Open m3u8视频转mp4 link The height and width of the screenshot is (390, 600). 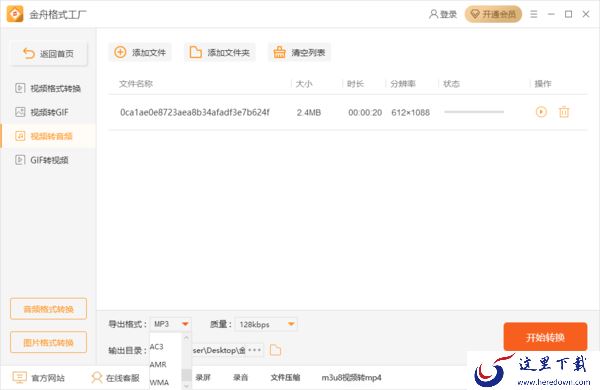click(351, 378)
